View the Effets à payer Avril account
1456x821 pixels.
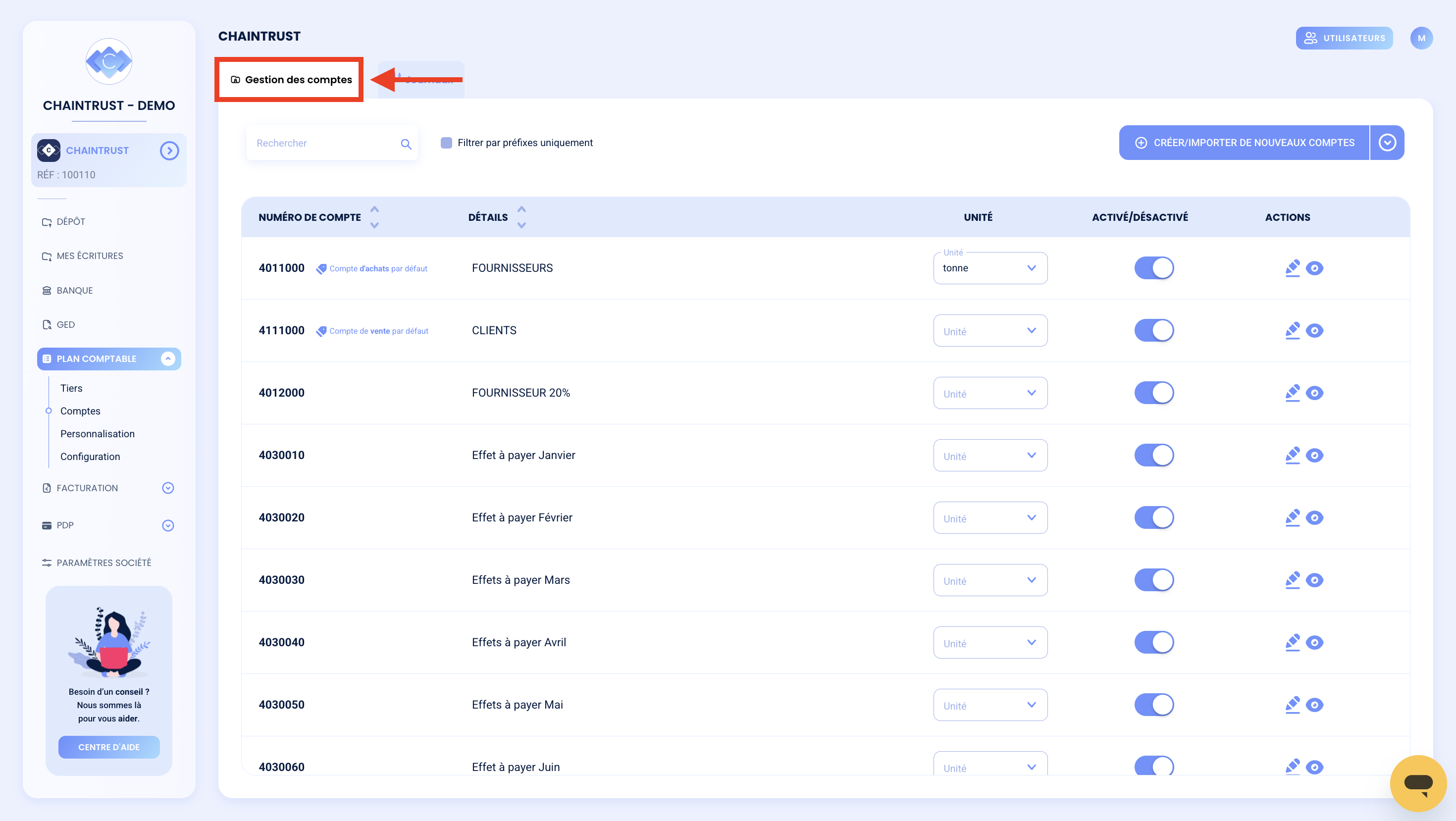pyautogui.click(x=1315, y=642)
